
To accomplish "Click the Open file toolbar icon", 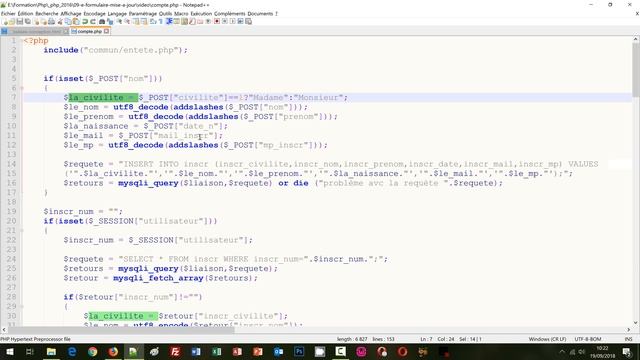I will click(12, 21).
